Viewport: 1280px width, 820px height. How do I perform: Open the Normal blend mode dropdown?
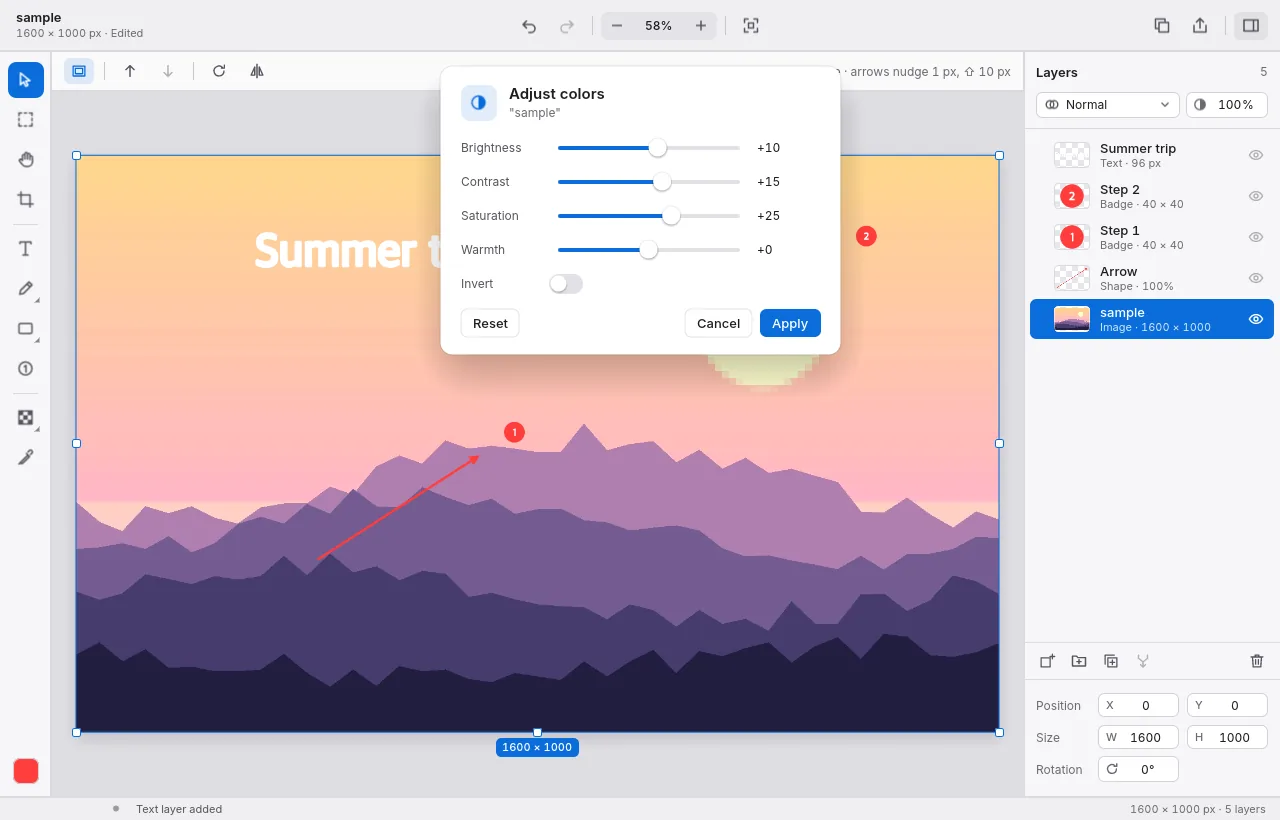pyautogui.click(x=1108, y=105)
